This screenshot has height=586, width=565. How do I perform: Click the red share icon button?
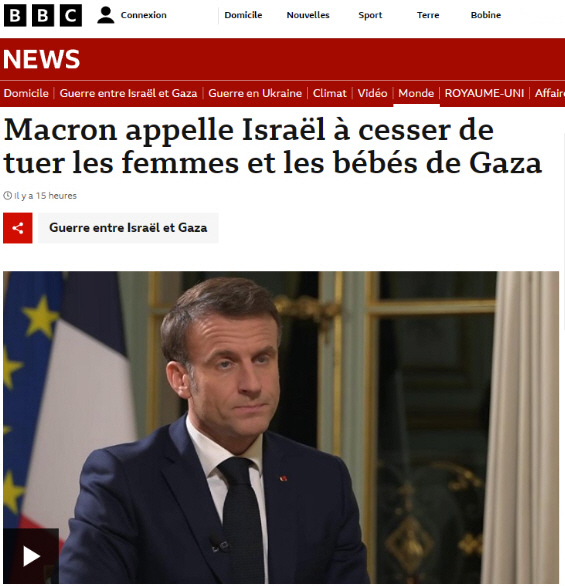18,228
